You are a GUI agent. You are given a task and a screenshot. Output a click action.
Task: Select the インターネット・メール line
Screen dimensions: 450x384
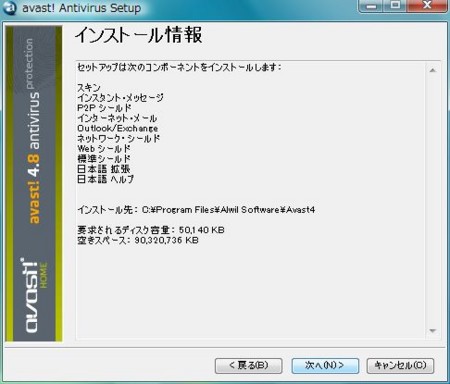pyautogui.click(x=117, y=118)
